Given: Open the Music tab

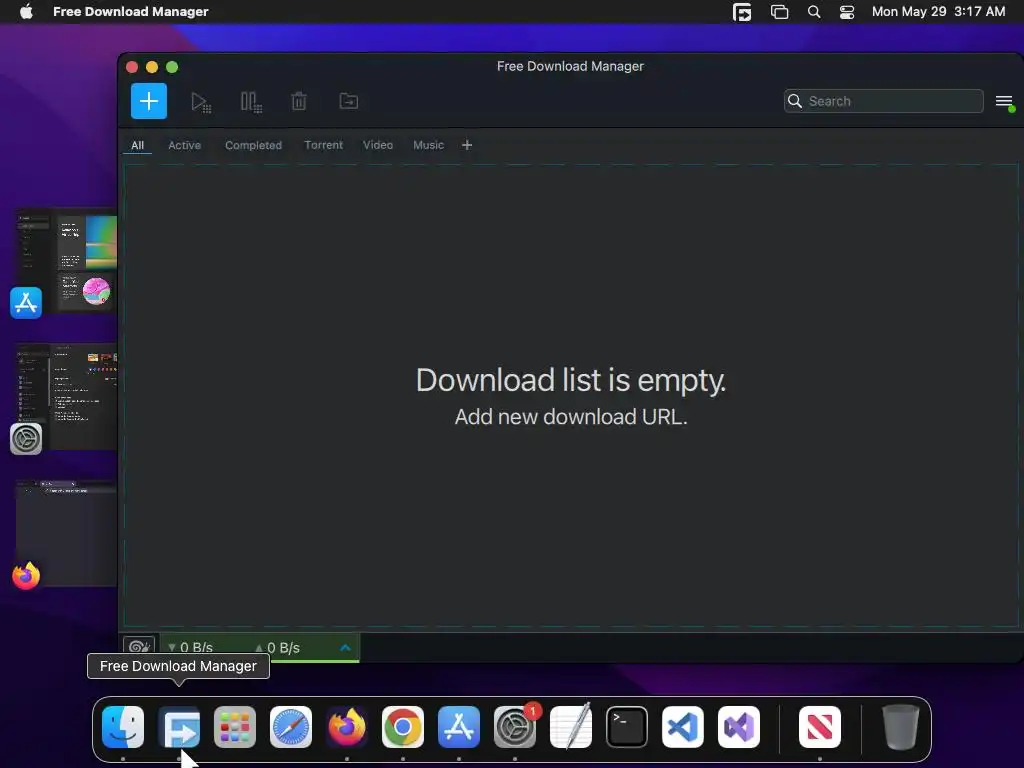Looking at the screenshot, I should tap(428, 145).
